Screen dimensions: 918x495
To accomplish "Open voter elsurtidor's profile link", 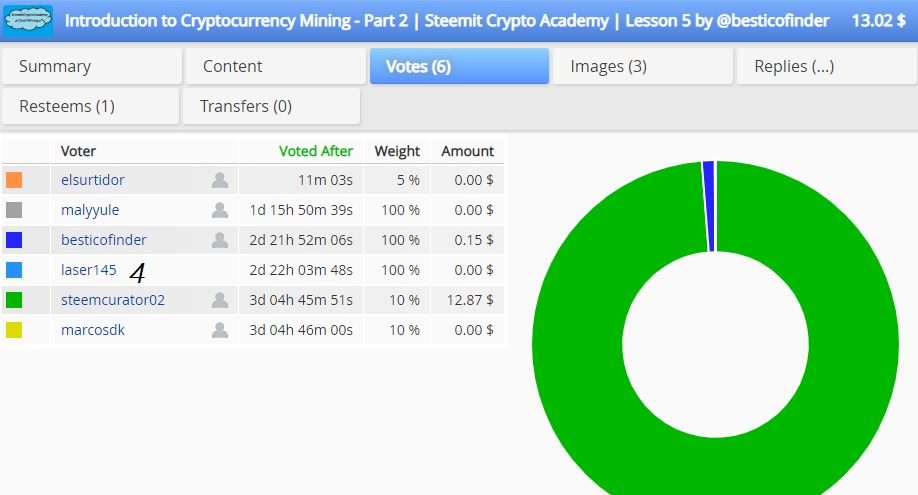I will tap(93, 180).
